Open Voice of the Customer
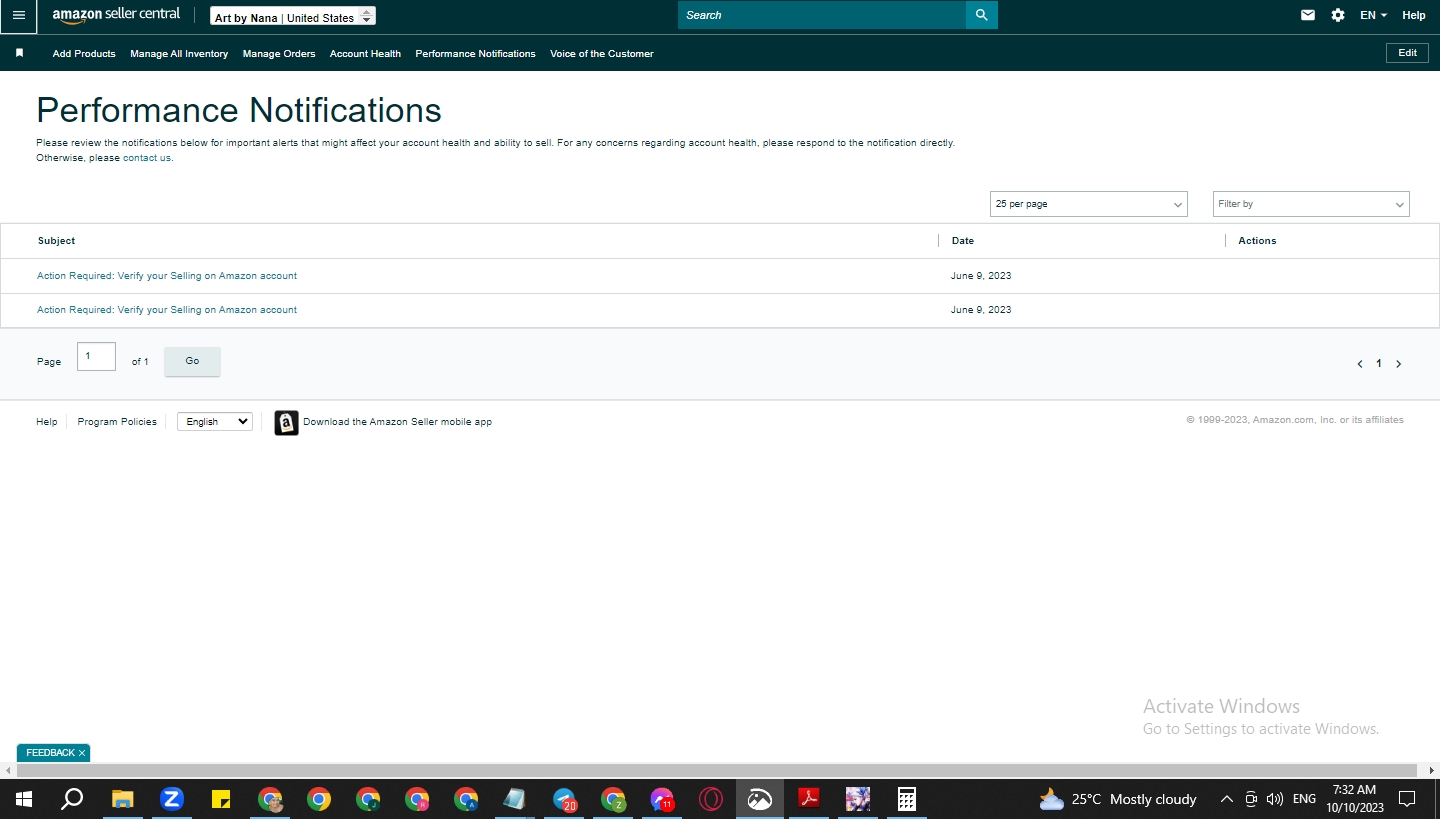Image resolution: width=1440 pixels, height=819 pixels. point(602,54)
